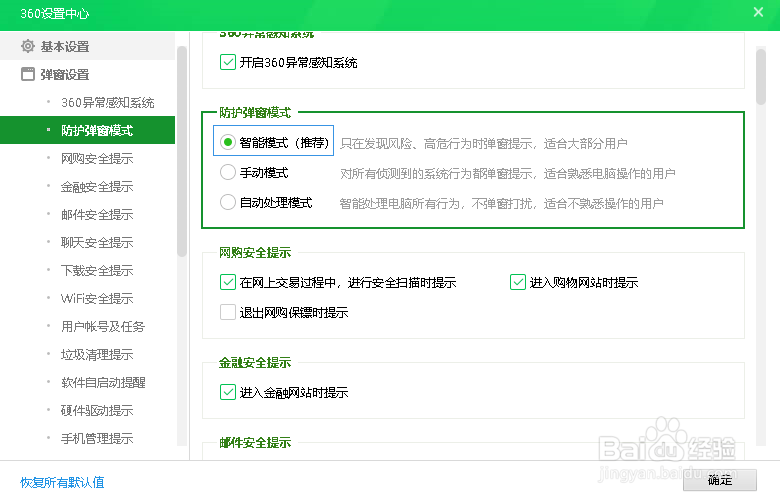Select 硬件驱动提示 sidebar item
This screenshot has height=500, width=780.
click(x=97, y=410)
